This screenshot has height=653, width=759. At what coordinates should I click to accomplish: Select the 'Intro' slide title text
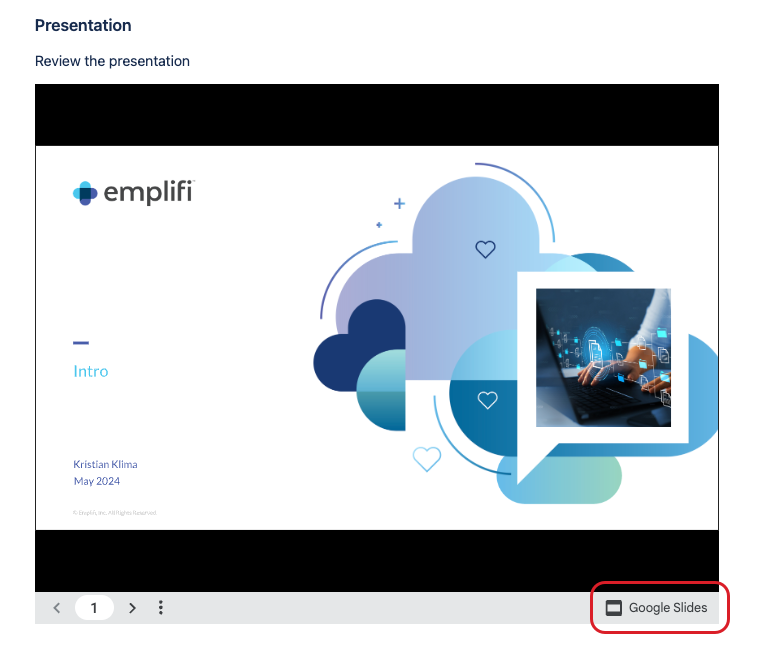[x=91, y=371]
